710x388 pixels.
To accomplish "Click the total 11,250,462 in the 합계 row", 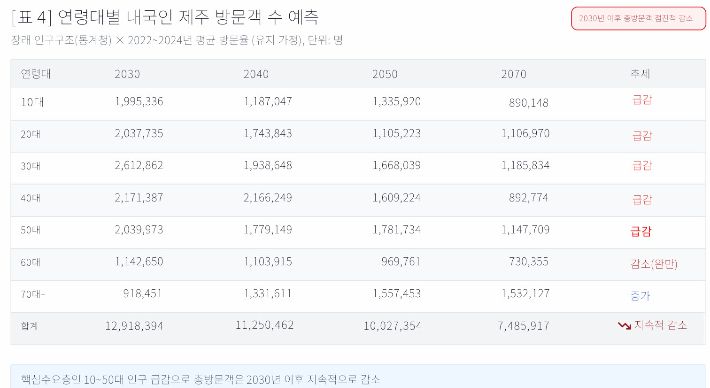I will (264, 325).
